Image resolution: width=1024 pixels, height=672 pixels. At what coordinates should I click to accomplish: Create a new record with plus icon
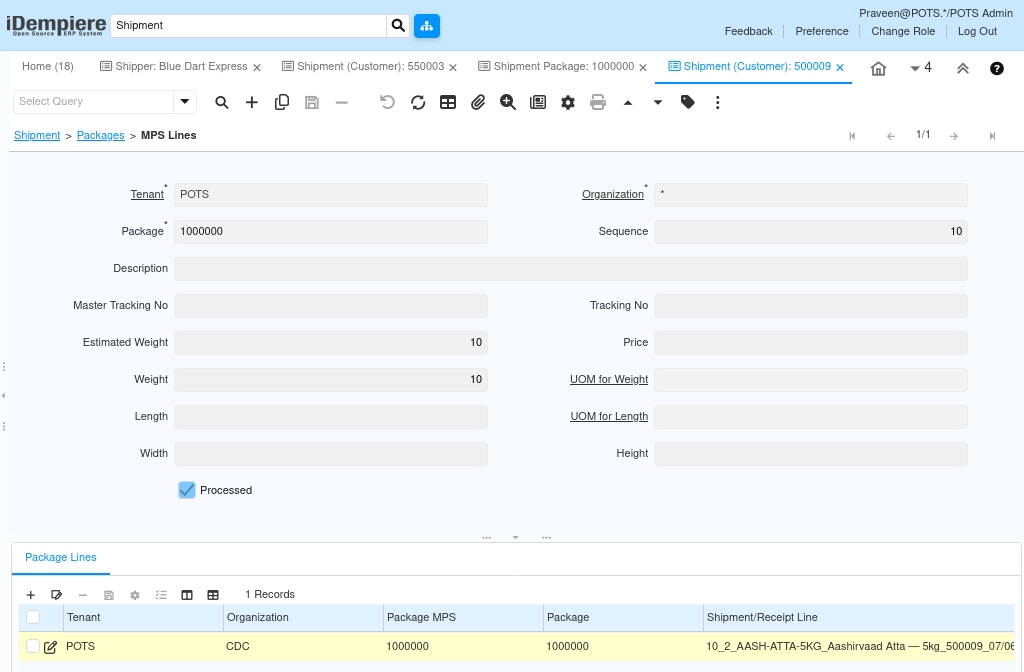point(251,103)
